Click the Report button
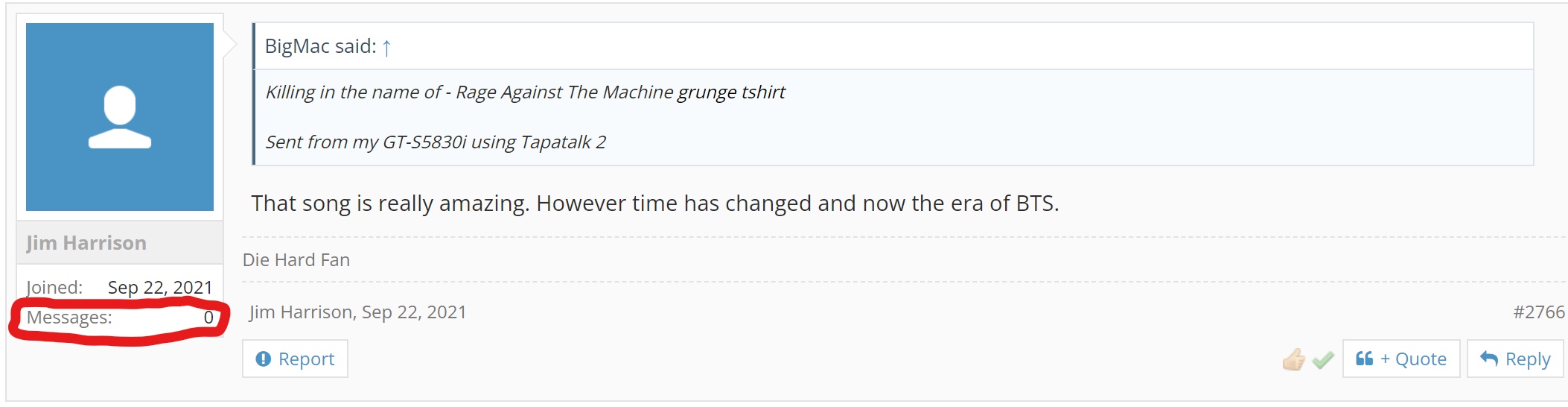1568x407 pixels. (x=295, y=359)
